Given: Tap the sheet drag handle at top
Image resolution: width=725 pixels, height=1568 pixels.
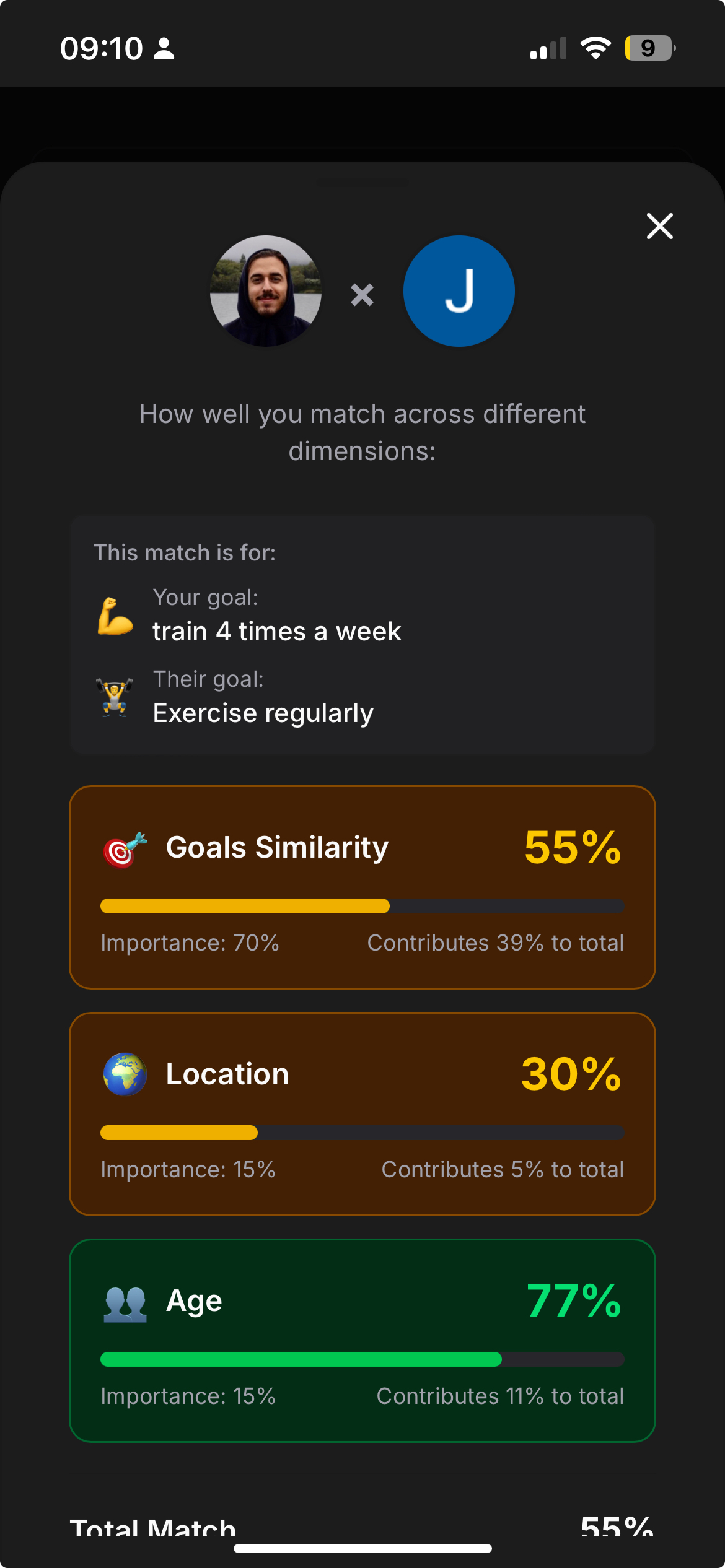Looking at the screenshot, I should tap(362, 183).
